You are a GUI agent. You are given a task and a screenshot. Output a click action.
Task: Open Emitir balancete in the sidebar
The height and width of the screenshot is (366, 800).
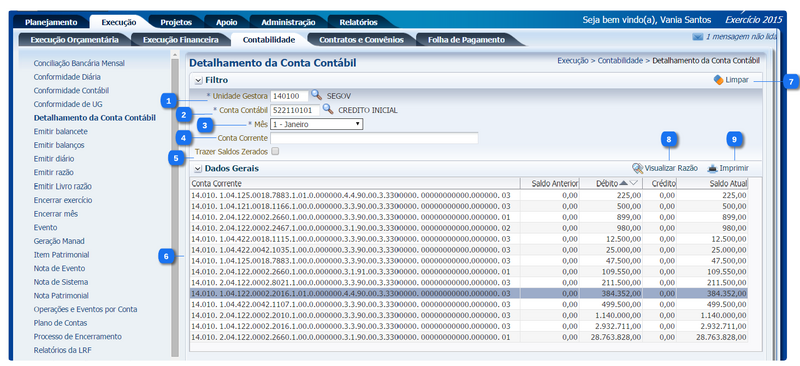pos(60,131)
